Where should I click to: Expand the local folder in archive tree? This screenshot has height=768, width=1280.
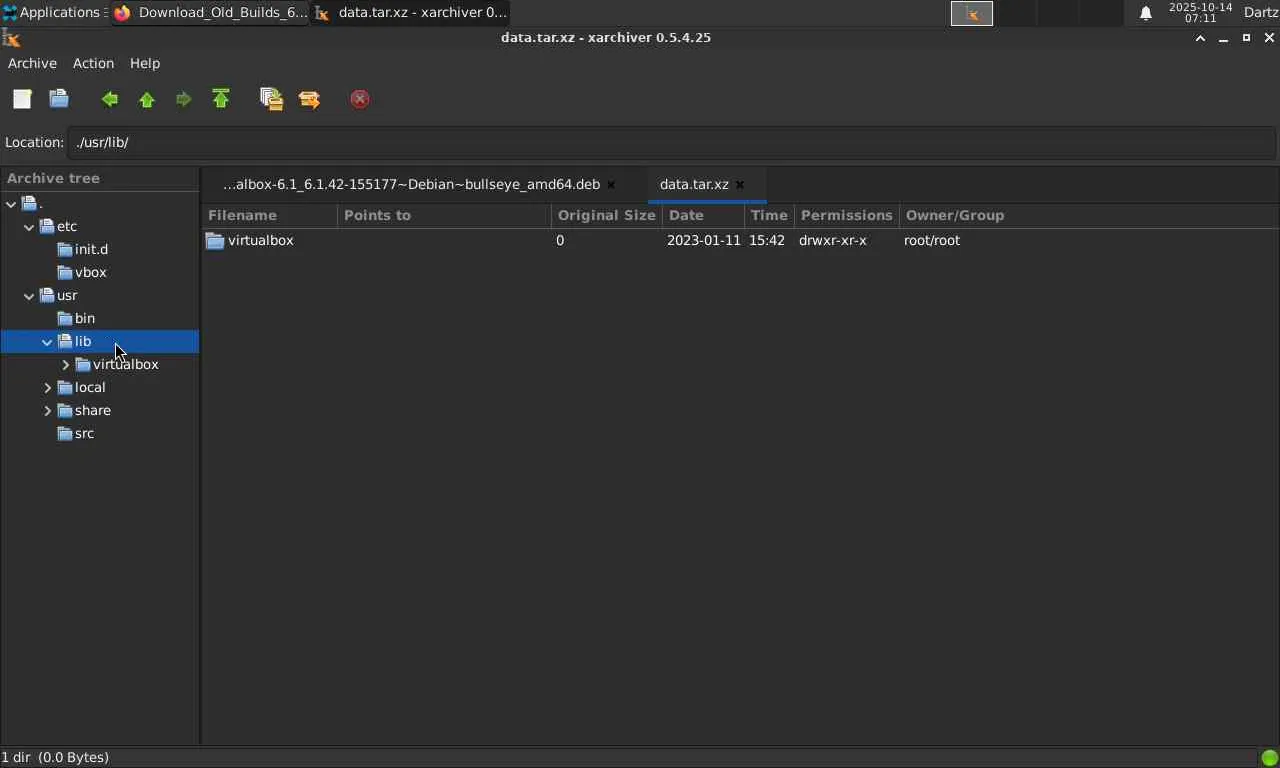tap(47, 388)
